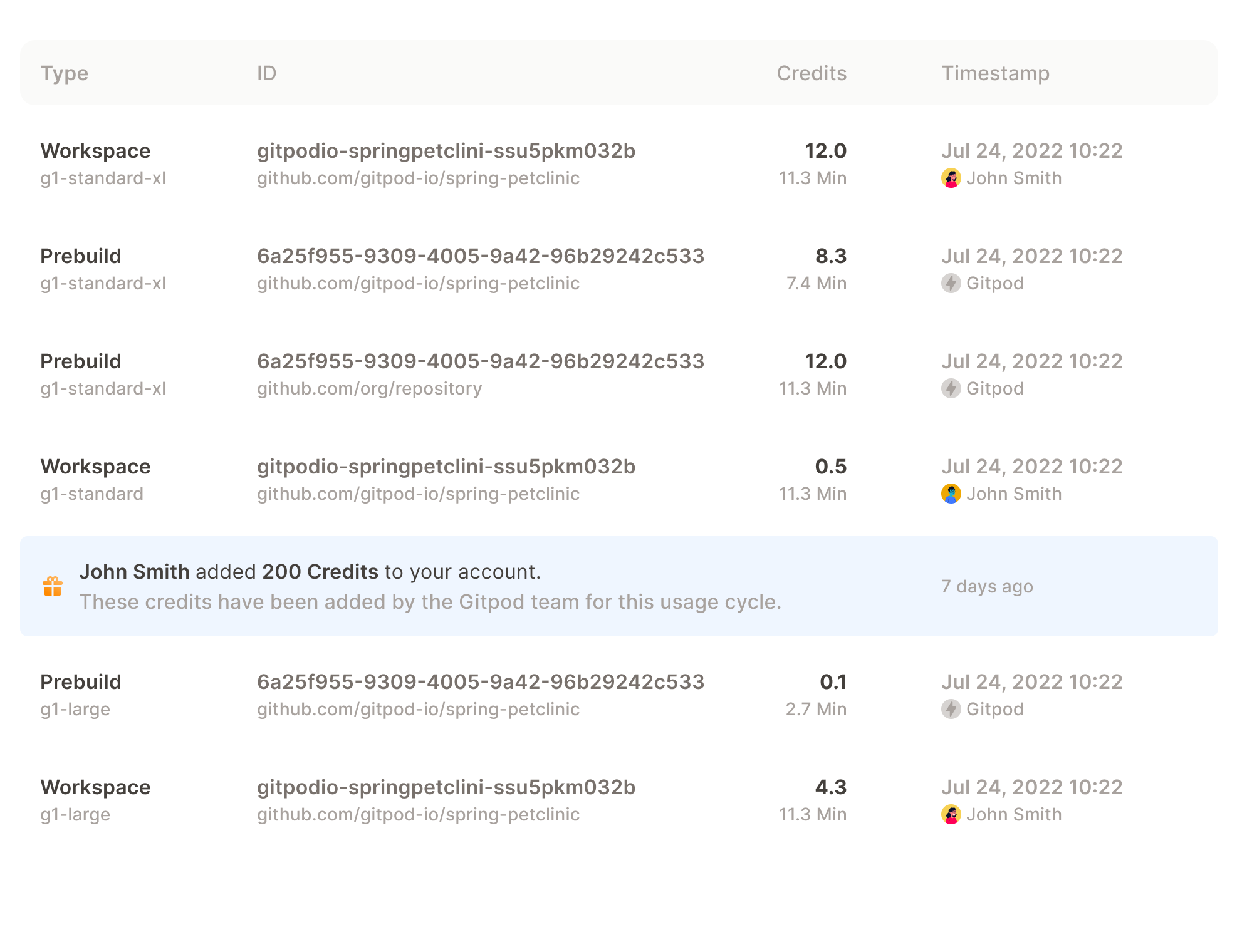Click repository URL in the 8.3 credits Prebuild row
This screenshot has height=952, width=1247.
point(419,284)
